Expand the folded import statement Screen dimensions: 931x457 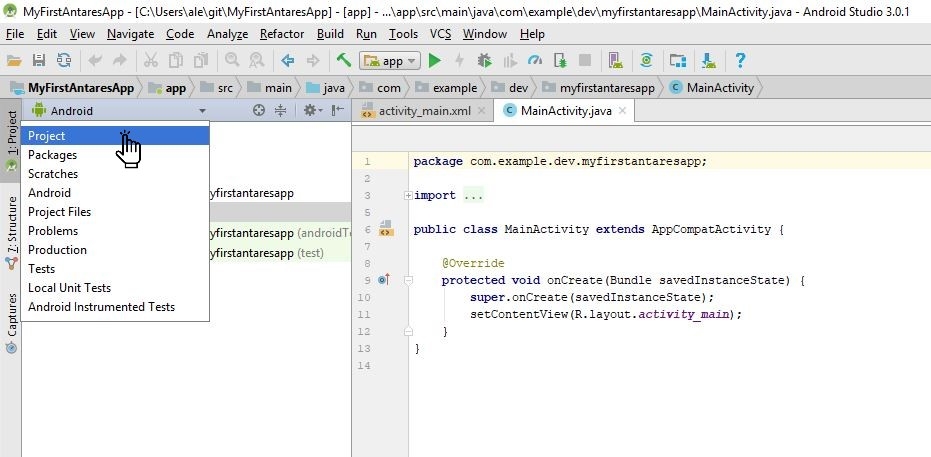click(408, 195)
